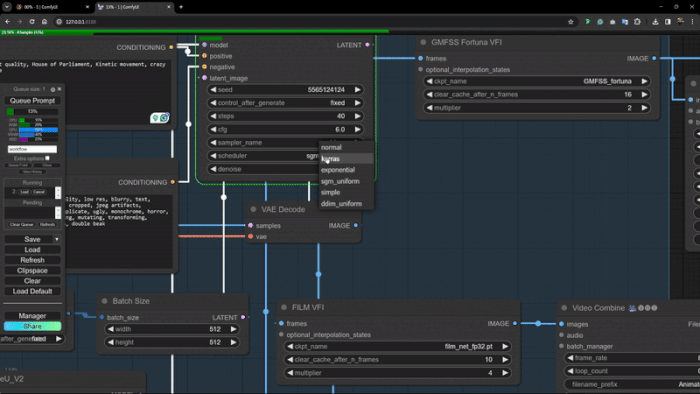Click the Queue Prompt button

(x=32, y=100)
